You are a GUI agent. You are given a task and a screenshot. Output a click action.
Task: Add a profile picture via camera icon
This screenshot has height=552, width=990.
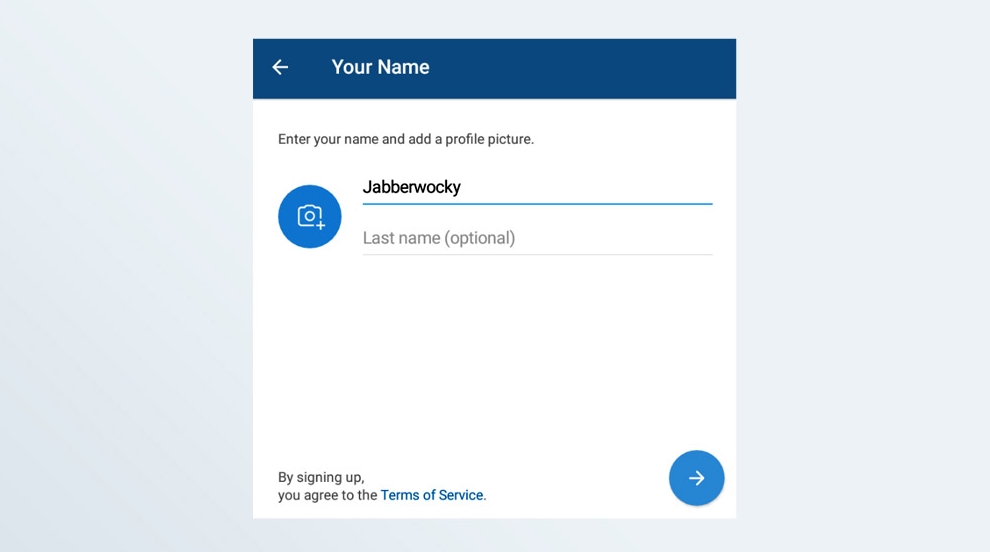tap(310, 216)
